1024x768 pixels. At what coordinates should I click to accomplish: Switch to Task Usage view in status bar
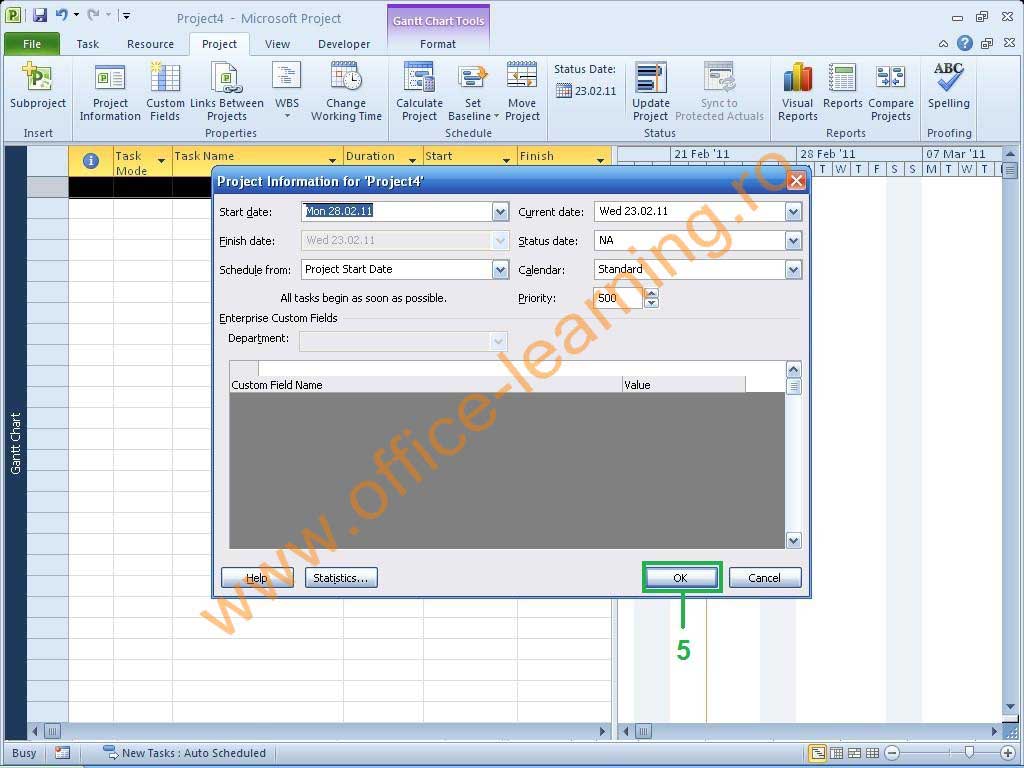pyautogui.click(x=835, y=753)
